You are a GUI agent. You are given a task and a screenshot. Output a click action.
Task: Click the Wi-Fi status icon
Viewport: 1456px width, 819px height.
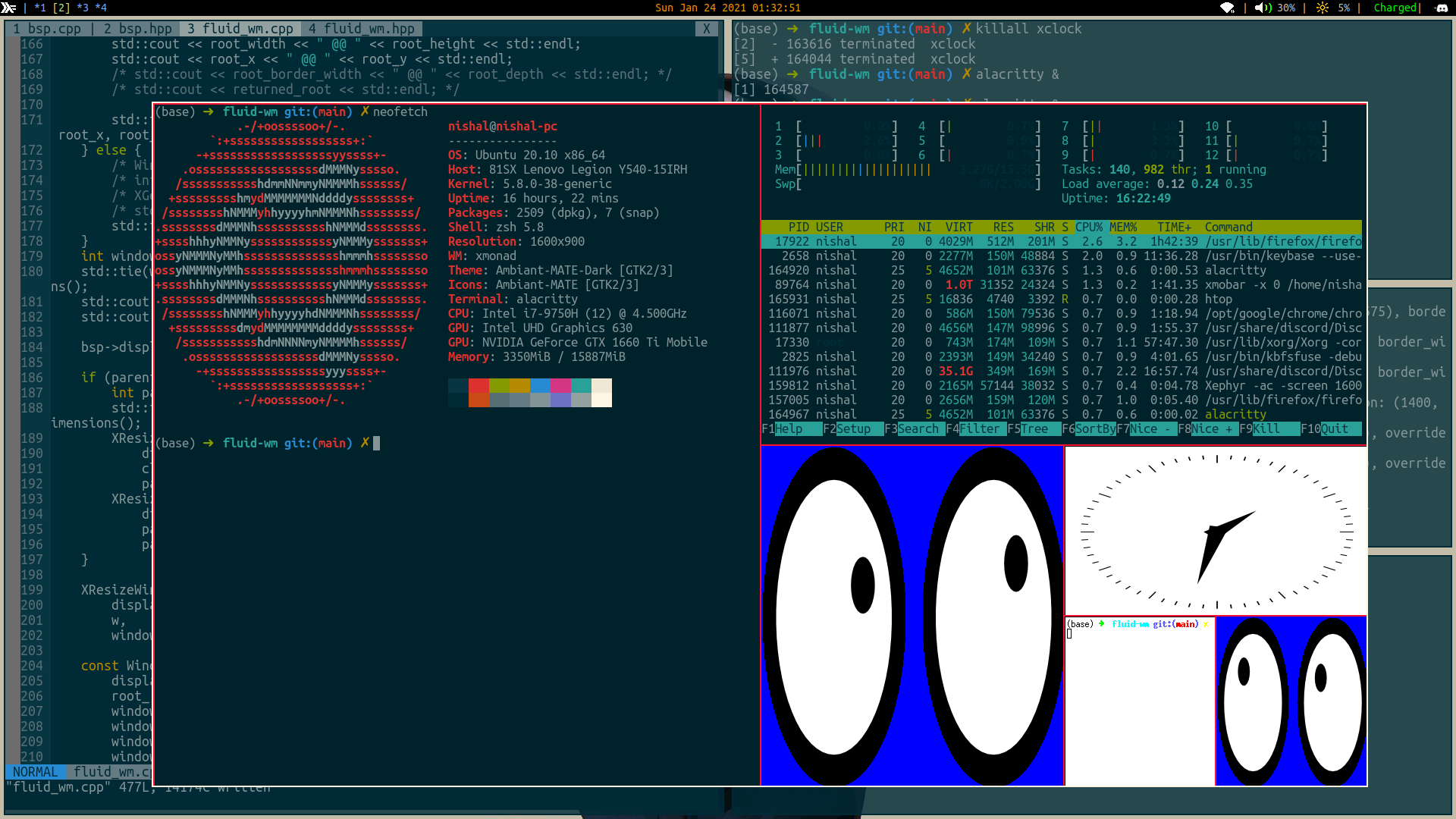click(x=1227, y=8)
